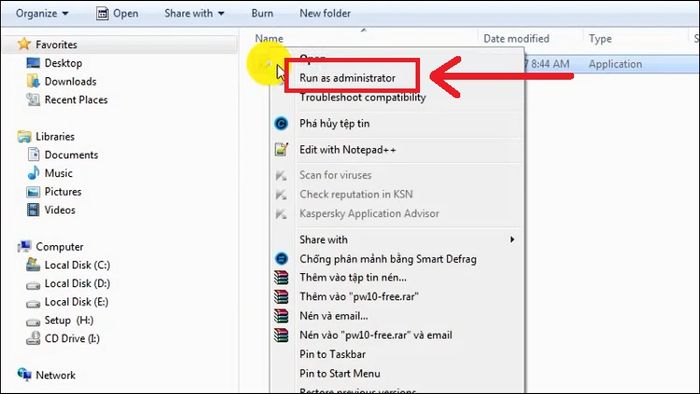Click the CD Drive (I:) icon
Image resolution: width=700 pixels, height=394 pixels.
coord(33,339)
